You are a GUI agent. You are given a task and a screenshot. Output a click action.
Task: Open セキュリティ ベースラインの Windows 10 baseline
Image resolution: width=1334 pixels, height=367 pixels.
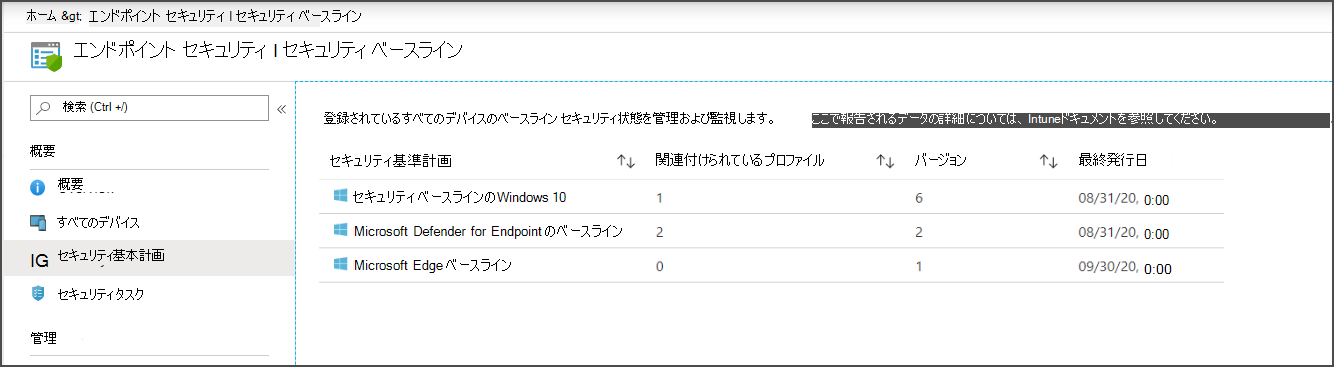[x=459, y=197]
